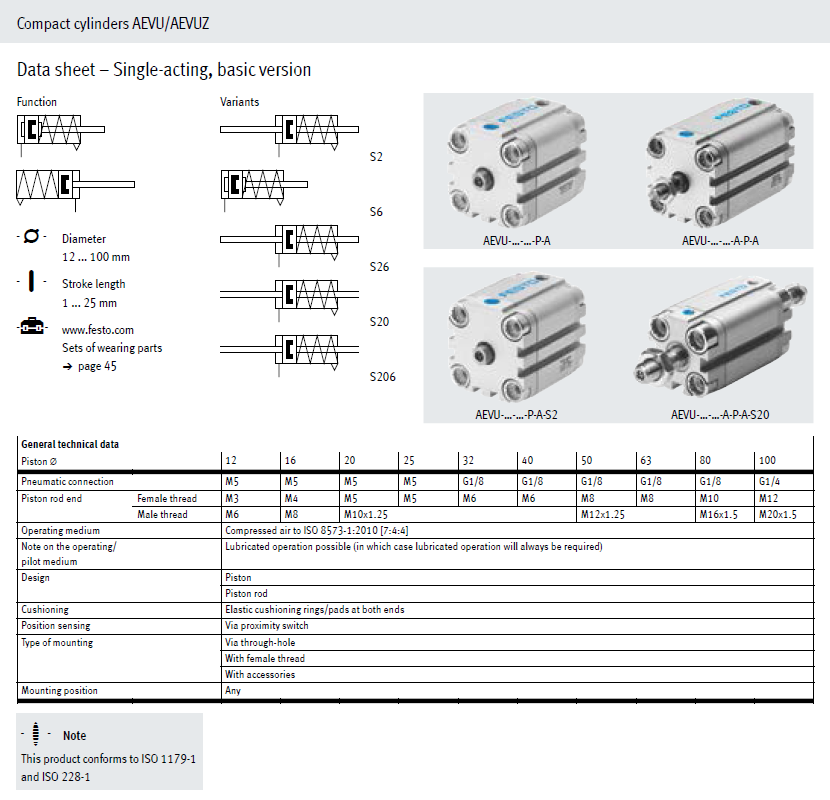Click the 'Design' row label
The width and height of the screenshot is (830, 800).
(35, 577)
